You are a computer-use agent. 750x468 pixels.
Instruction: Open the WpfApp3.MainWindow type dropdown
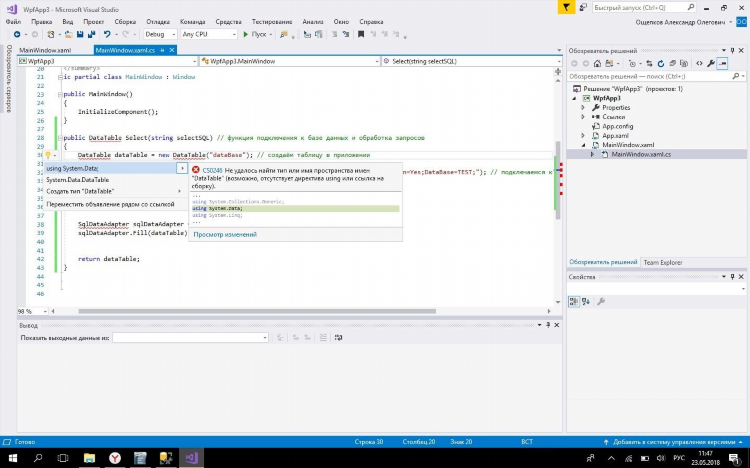pos(290,61)
